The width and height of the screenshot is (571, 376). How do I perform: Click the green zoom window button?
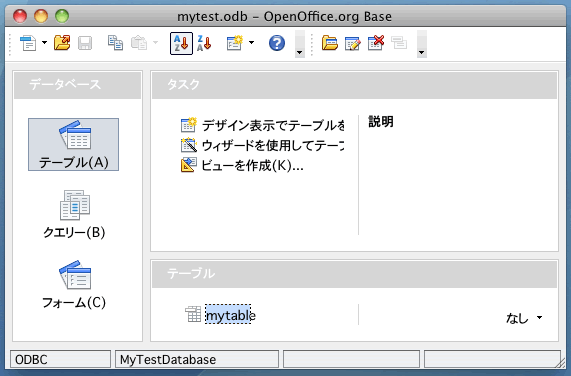coord(62,16)
